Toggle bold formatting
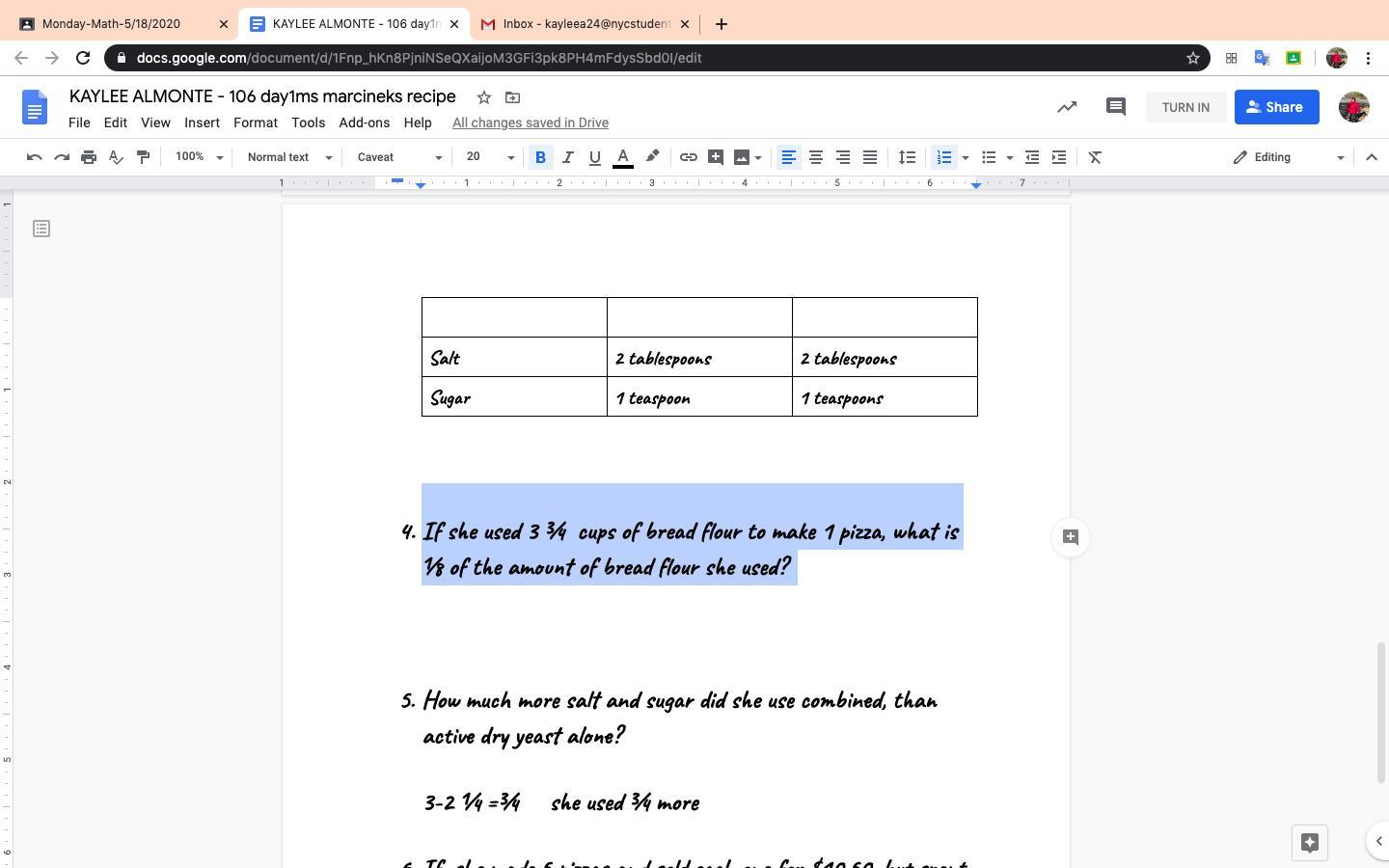 pyautogui.click(x=540, y=157)
